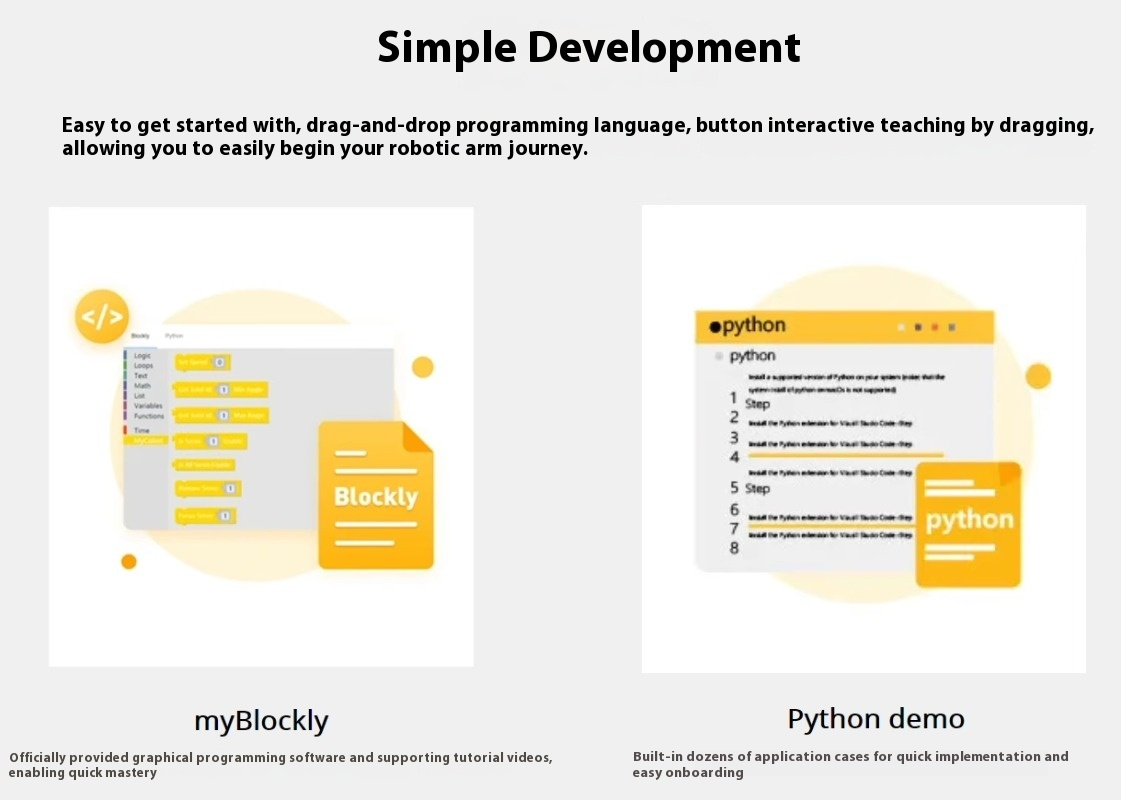This screenshot has height=800, width=1121.
Task: Click the 'Officially provided graphical programming software' caption
Action: click(x=280, y=765)
